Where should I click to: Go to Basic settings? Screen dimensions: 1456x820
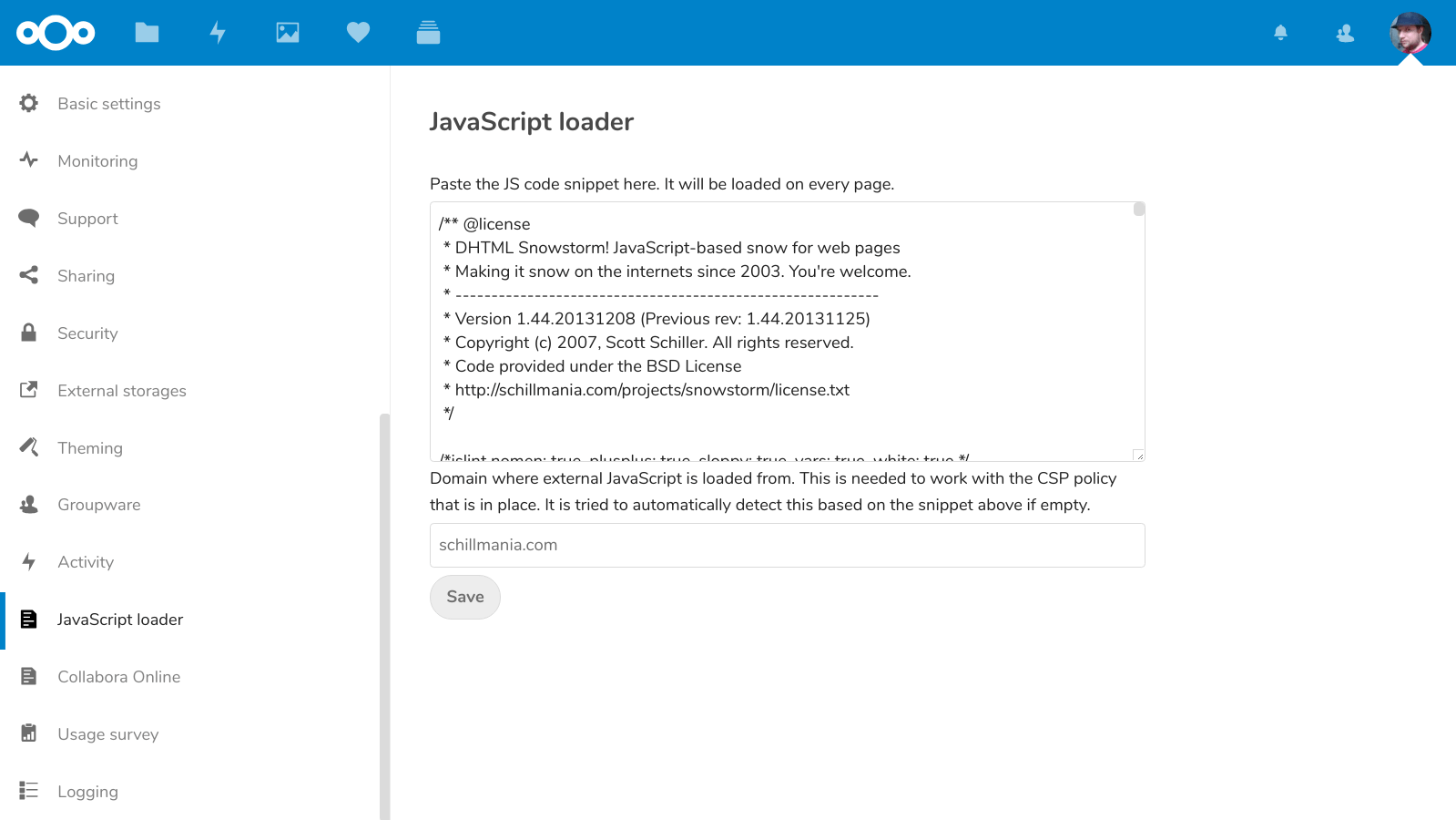108,104
